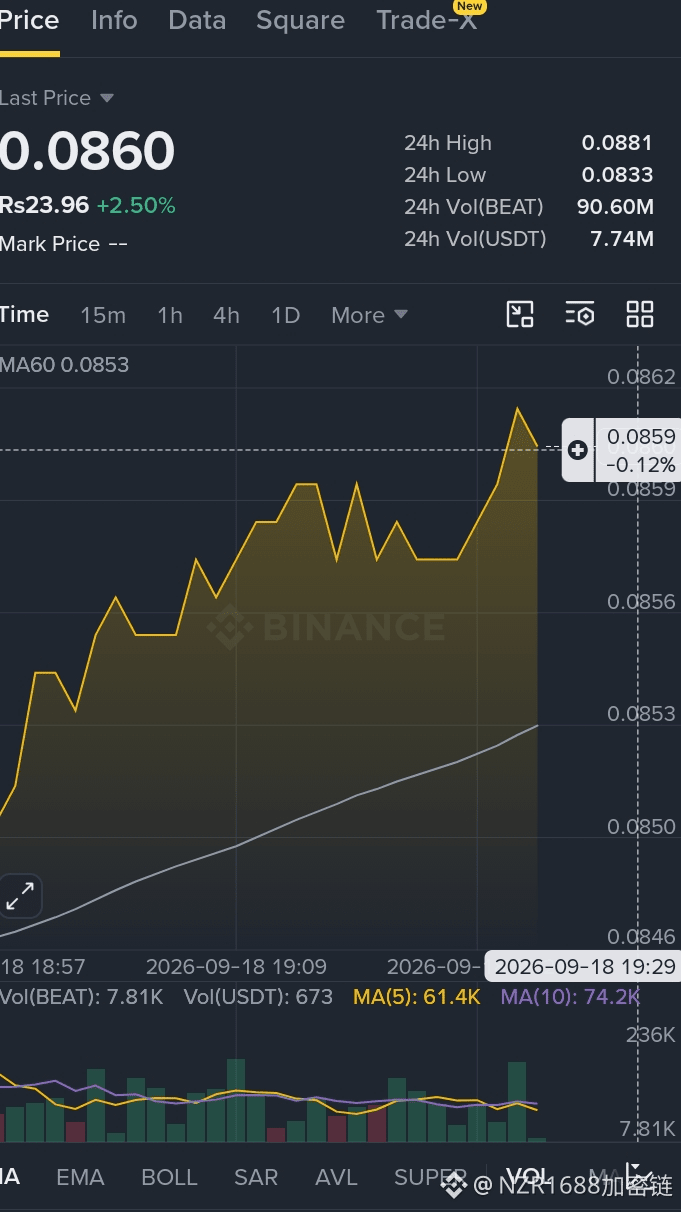Open the chart drawing tools icon
The width and height of the screenshot is (681, 1212).
click(x=520, y=314)
